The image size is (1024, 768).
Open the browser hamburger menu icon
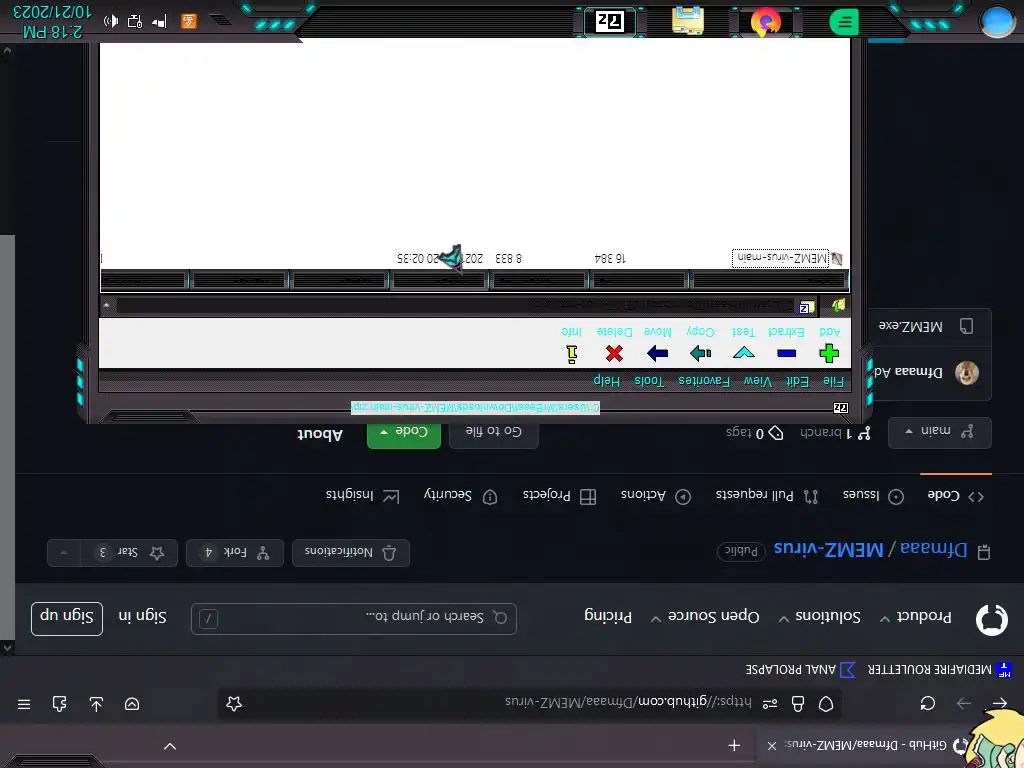tap(24, 704)
